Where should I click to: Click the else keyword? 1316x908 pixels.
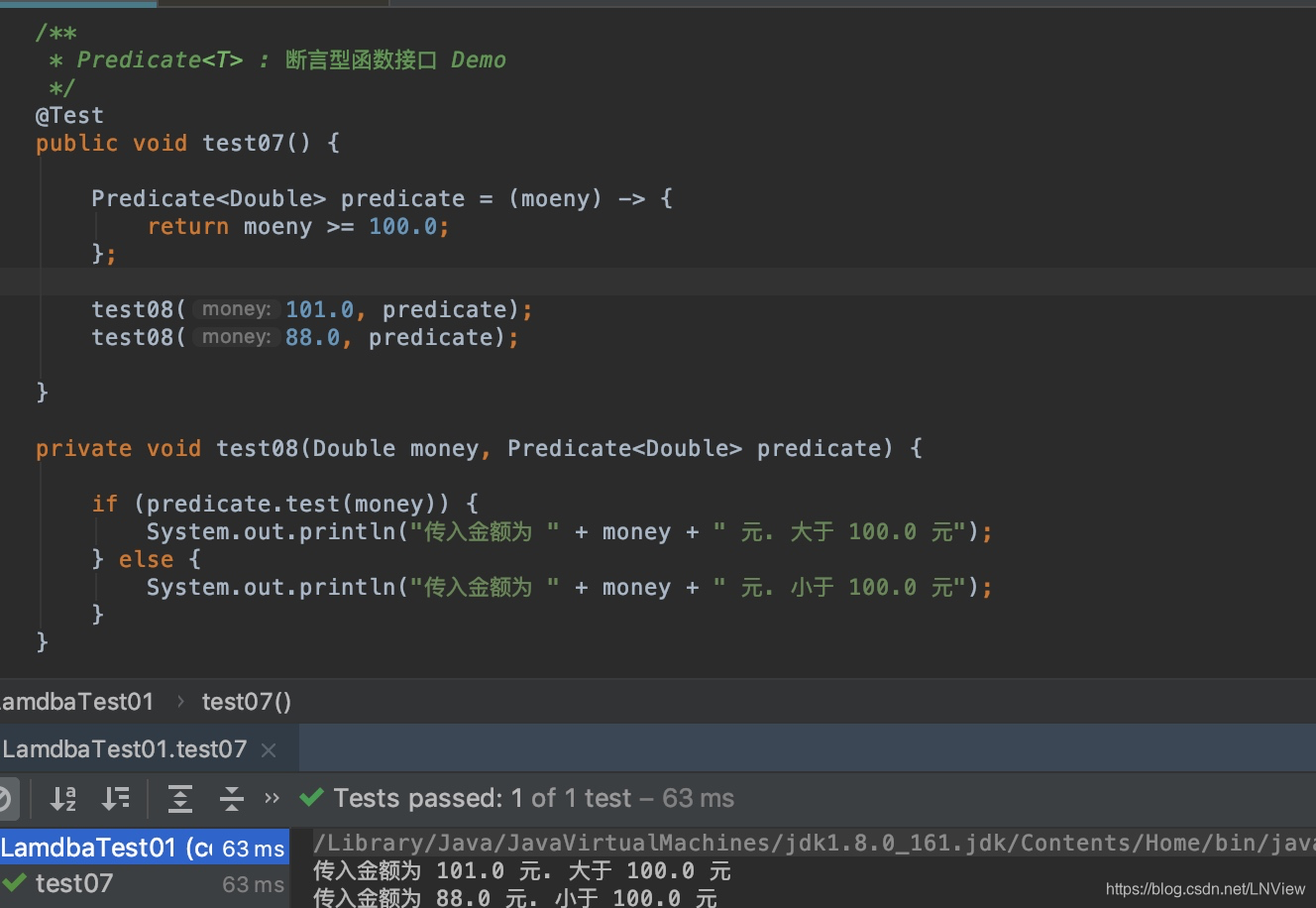click(146, 559)
